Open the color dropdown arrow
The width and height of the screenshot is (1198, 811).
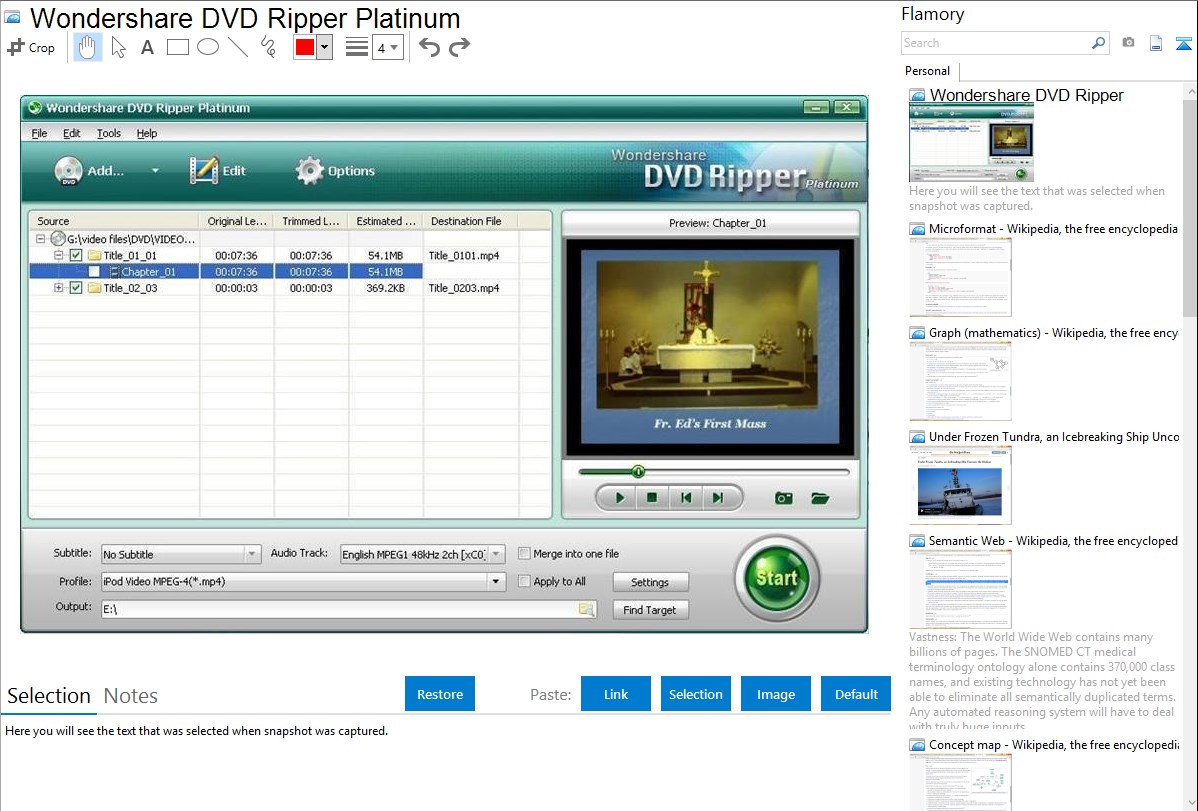[x=325, y=47]
